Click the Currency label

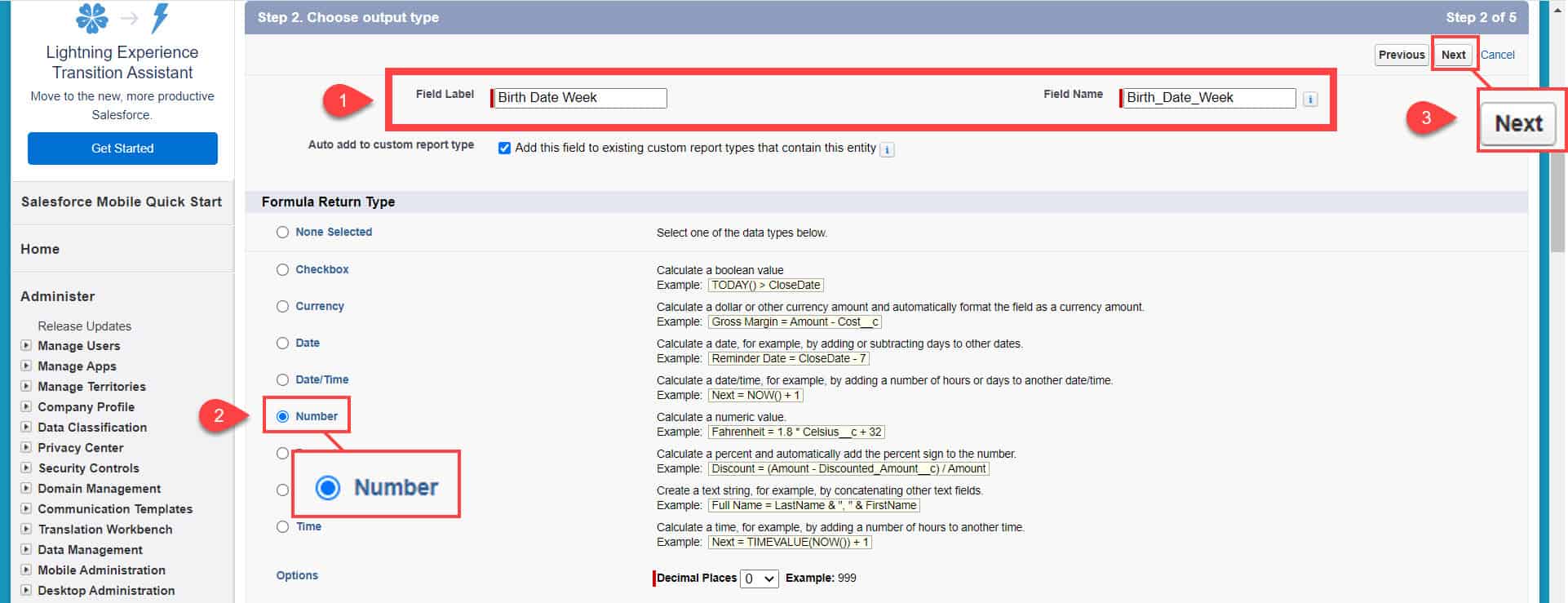320,307
